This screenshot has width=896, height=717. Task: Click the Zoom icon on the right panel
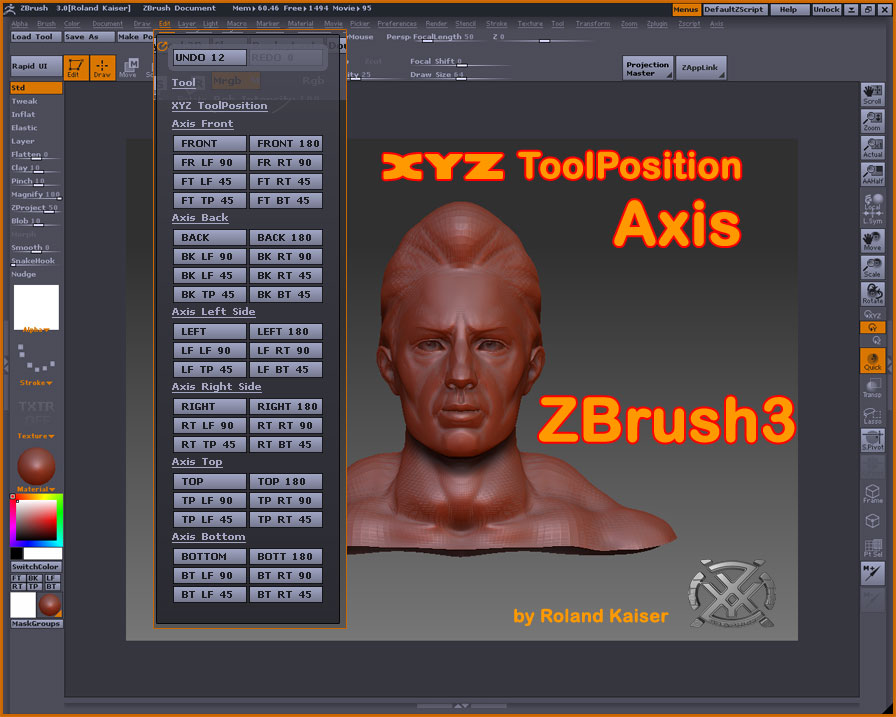coord(873,120)
